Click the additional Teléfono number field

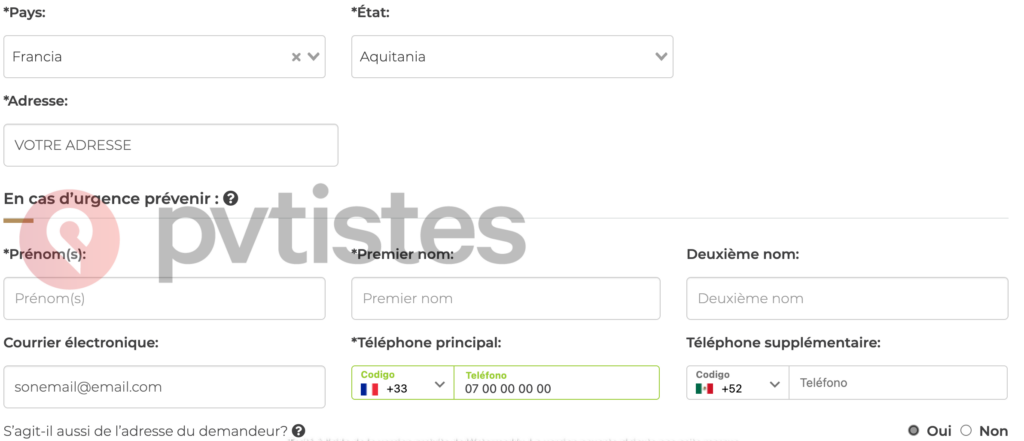[x=897, y=383]
